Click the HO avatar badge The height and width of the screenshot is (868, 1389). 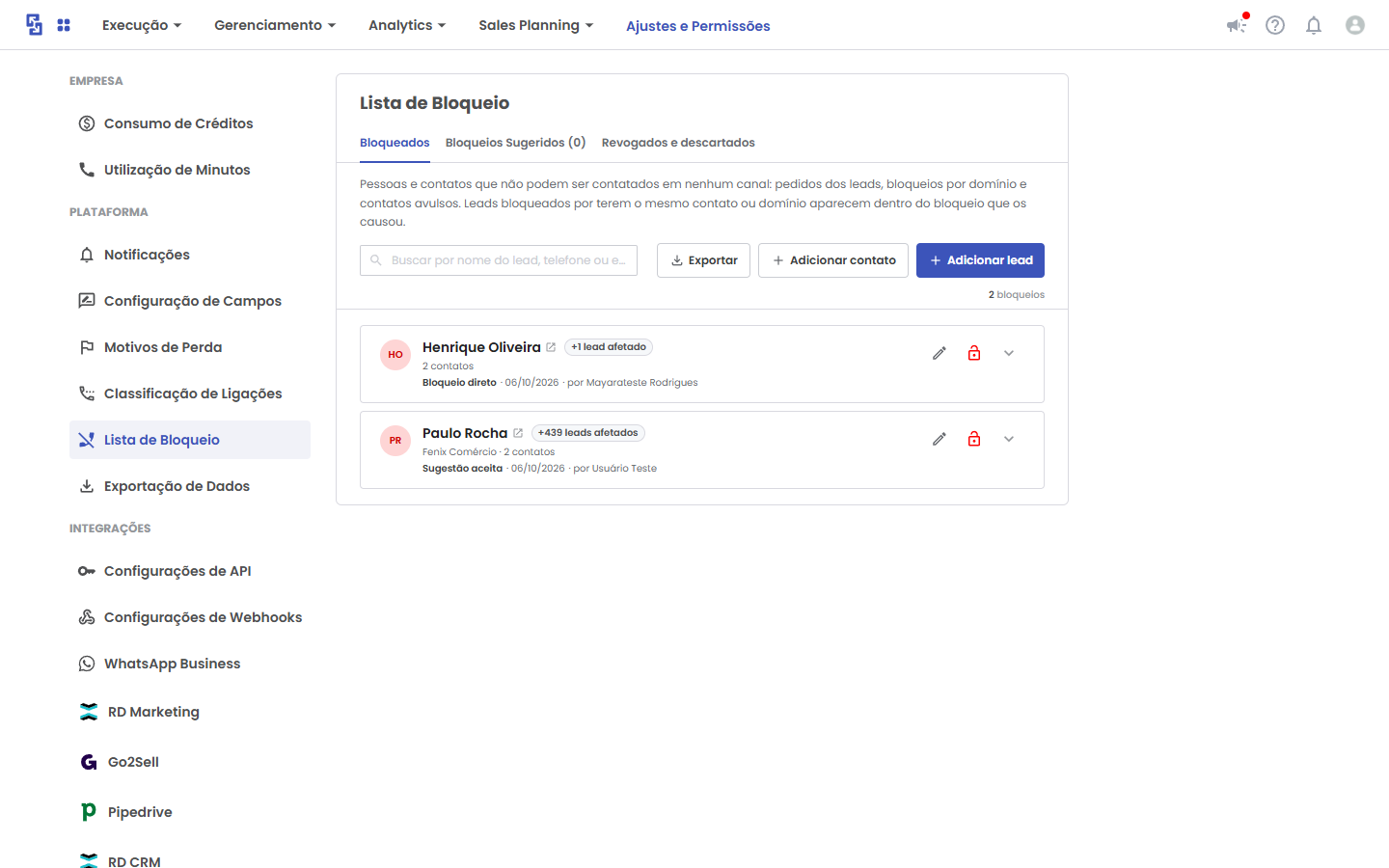tap(395, 355)
